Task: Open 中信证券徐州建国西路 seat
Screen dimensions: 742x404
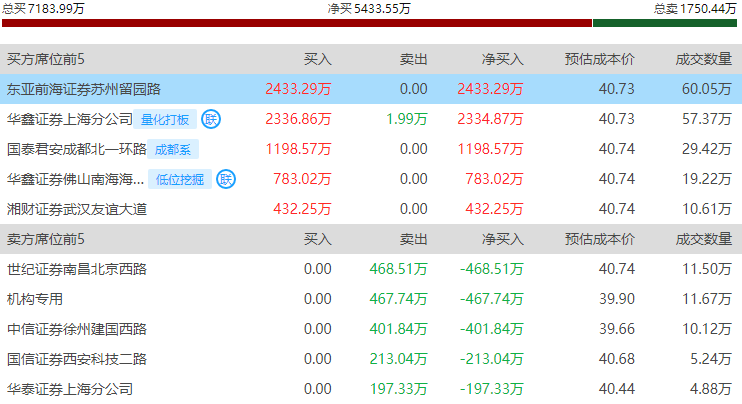Action: (76, 329)
